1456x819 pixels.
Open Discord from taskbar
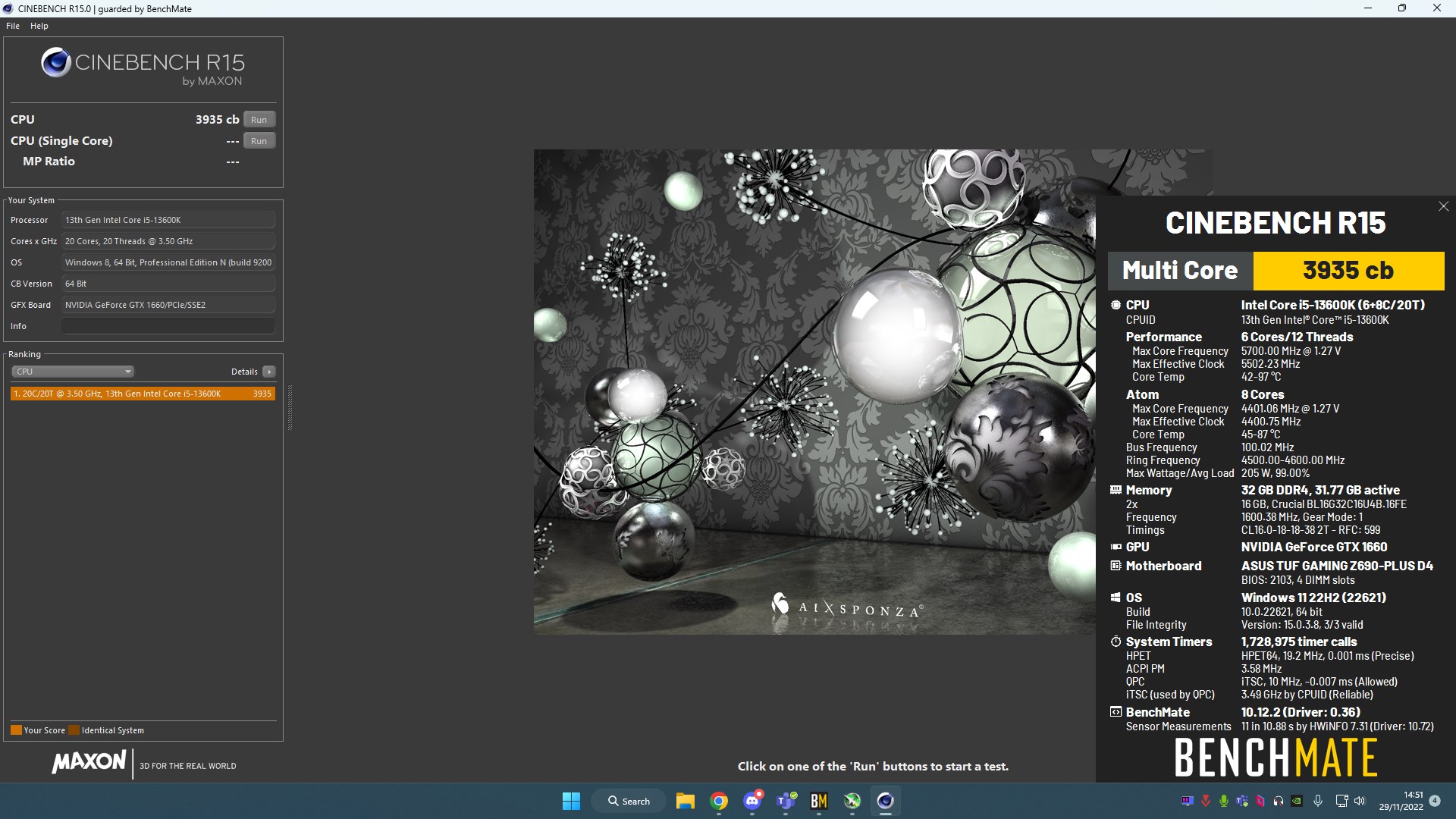[x=752, y=801]
